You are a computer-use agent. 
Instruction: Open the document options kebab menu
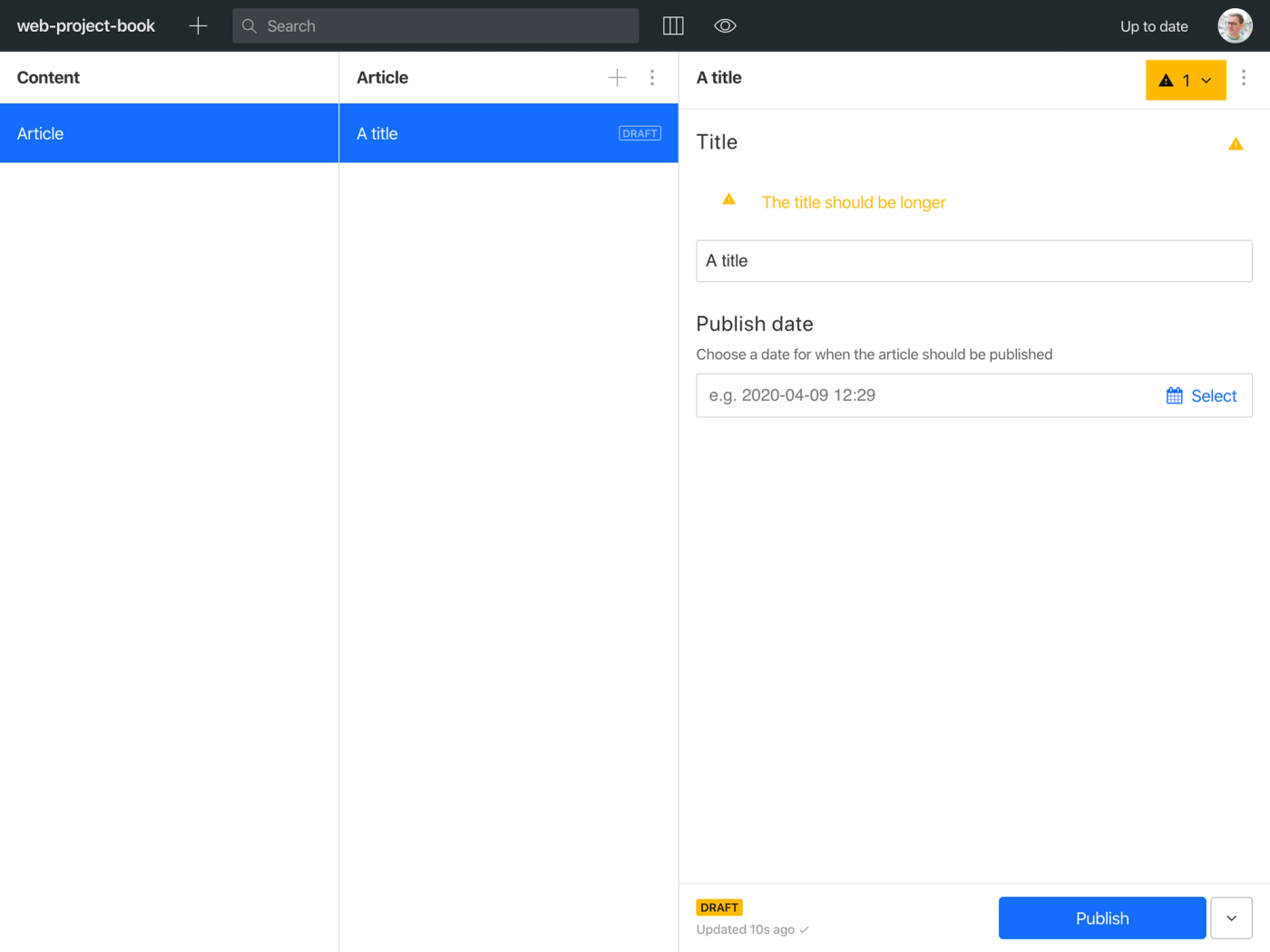(x=1244, y=79)
